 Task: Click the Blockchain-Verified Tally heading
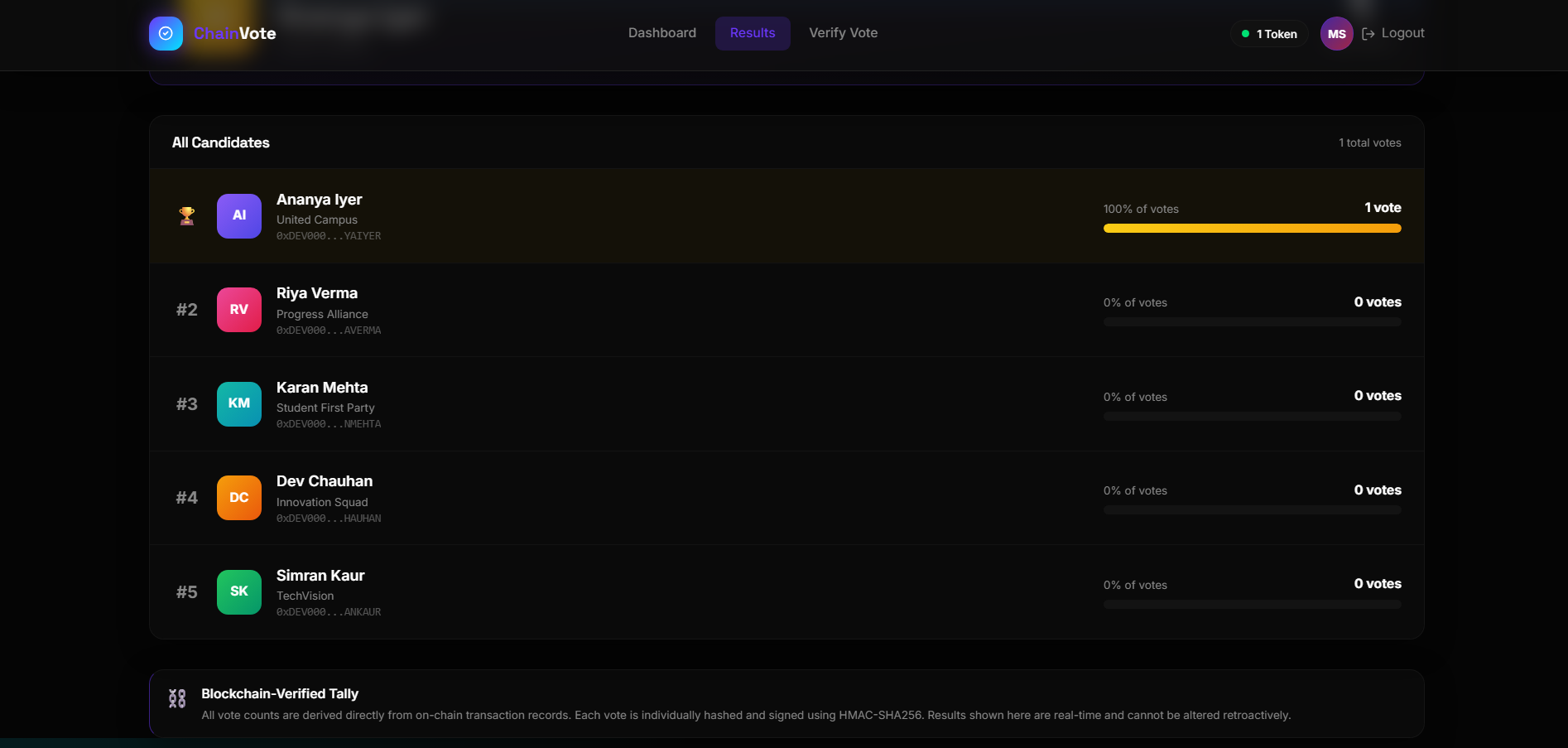pyautogui.click(x=280, y=694)
